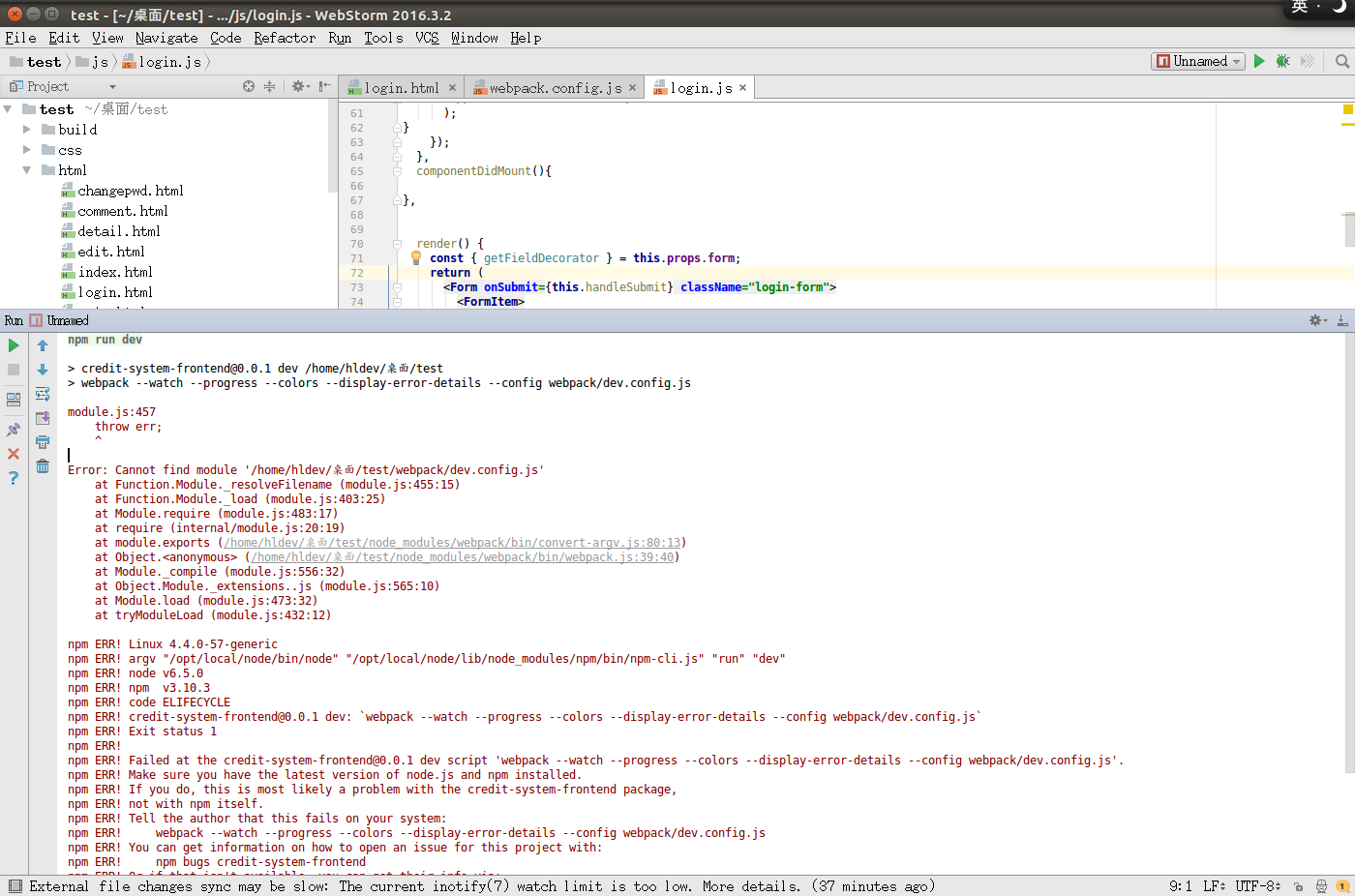Image resolution: width=1355 pixels, height=896 pixels.
Task: Run the Unnamed configuration from toolbar
Action: click(x=1259, y=61)
